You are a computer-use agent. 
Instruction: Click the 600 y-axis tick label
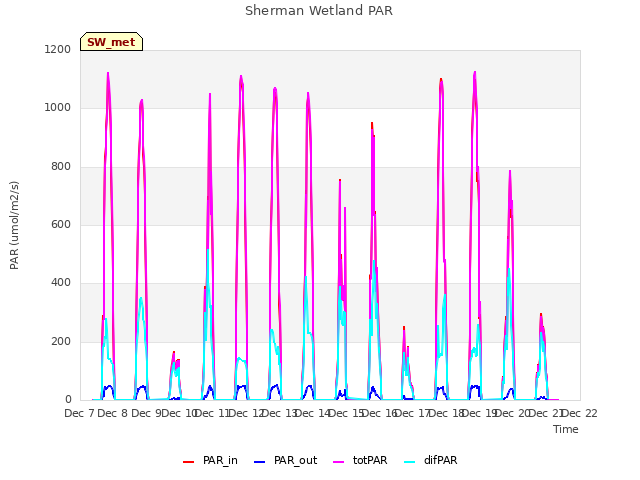coord(61,224)
